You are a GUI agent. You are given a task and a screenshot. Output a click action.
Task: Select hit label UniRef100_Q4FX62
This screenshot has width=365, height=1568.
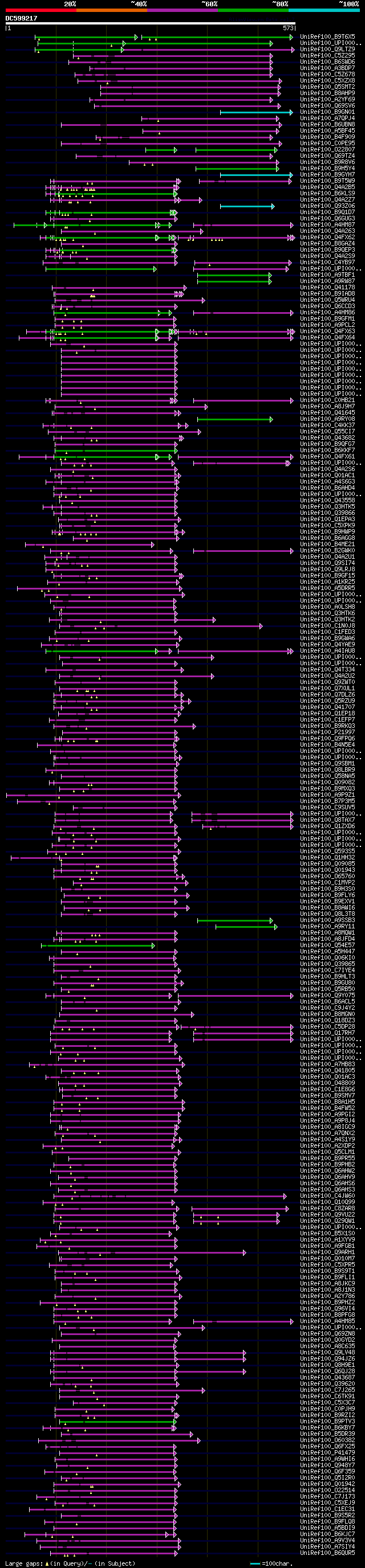(327, 238)
